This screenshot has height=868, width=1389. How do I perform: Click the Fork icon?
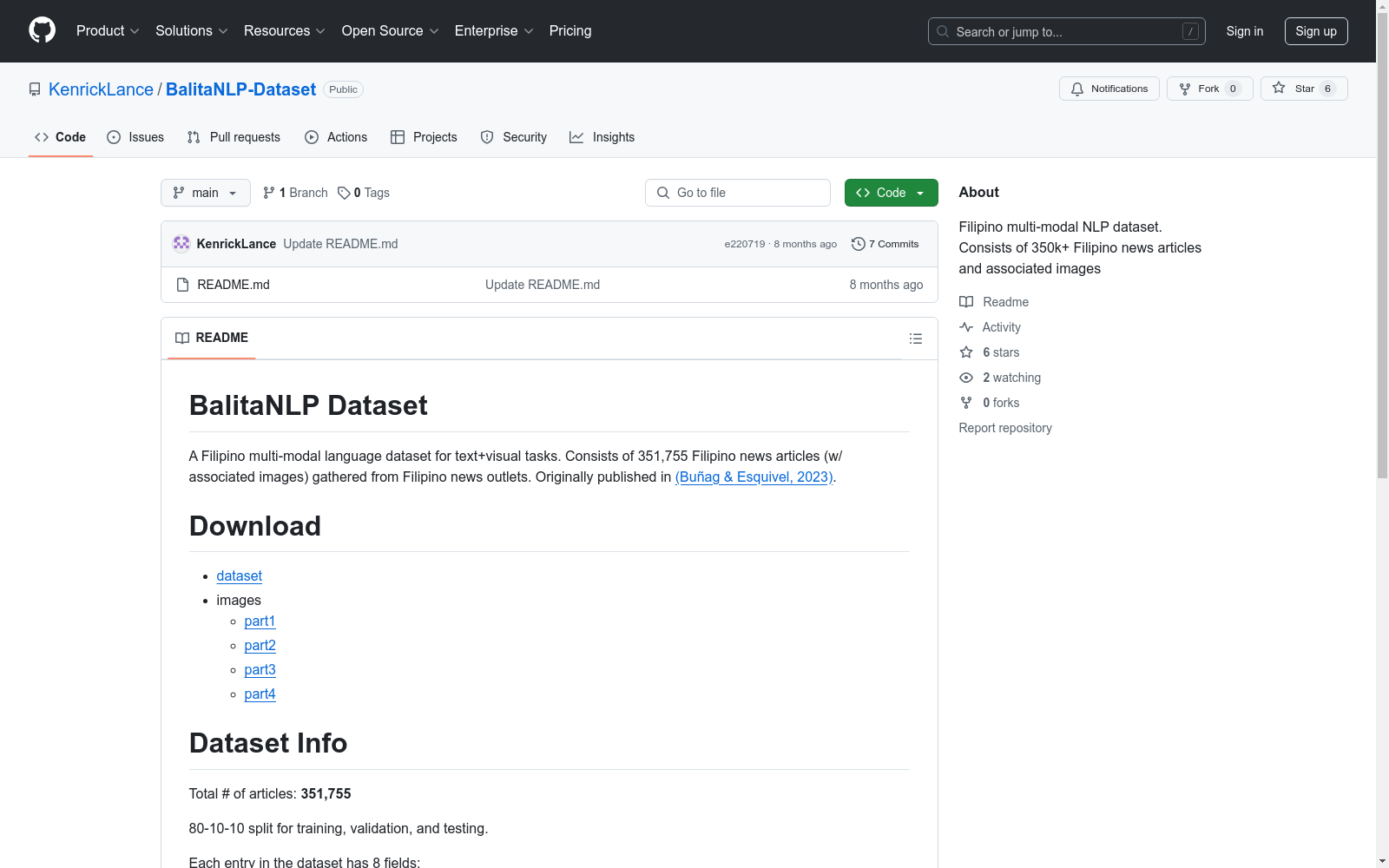coord(1185,89)
